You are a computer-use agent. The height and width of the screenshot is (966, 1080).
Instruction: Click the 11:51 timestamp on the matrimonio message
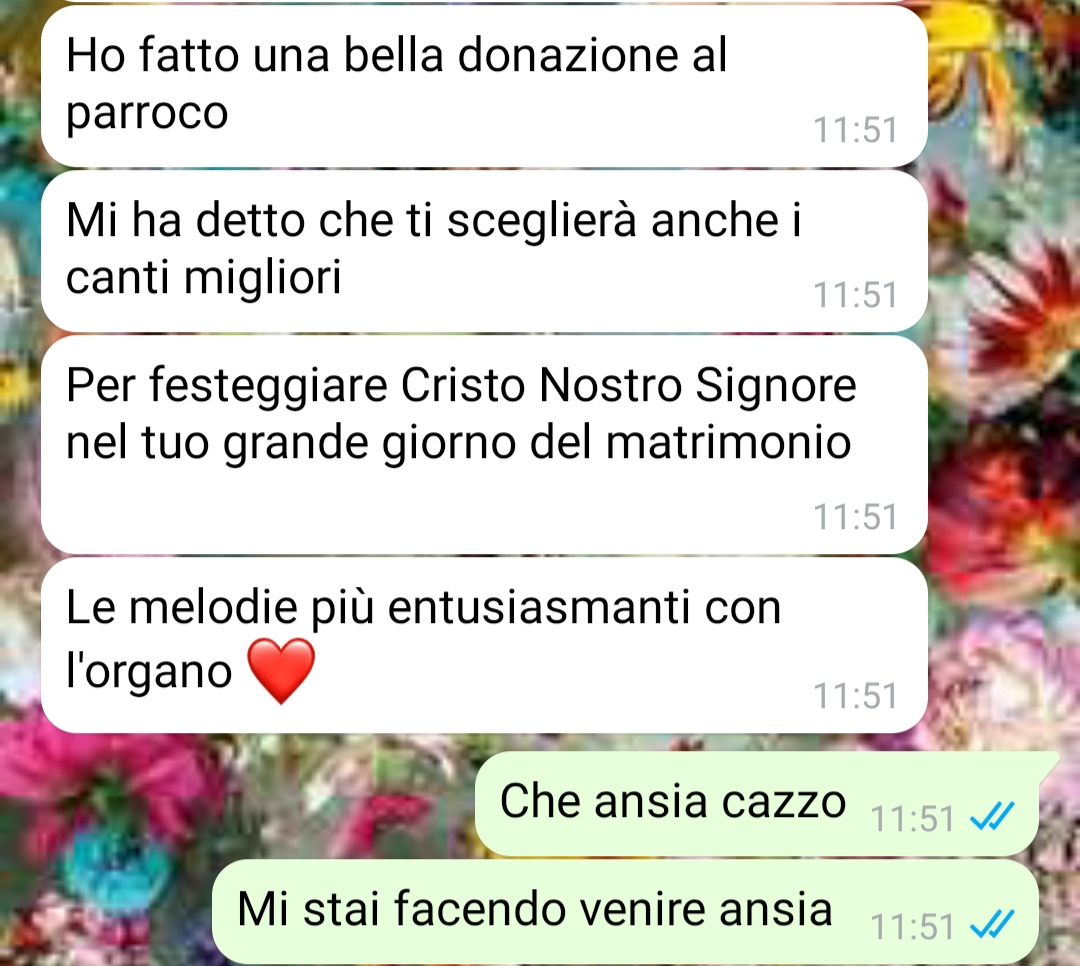(855, 517)
